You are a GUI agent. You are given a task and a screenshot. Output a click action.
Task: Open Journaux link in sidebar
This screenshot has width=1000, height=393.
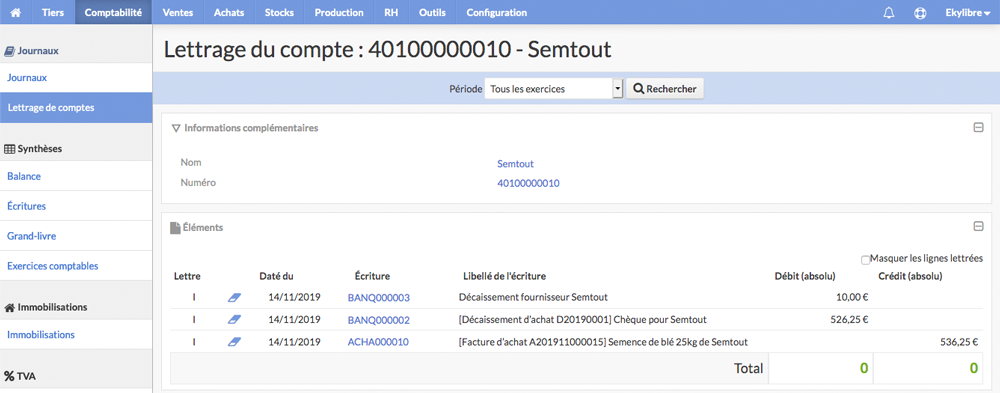coord(76,78)
